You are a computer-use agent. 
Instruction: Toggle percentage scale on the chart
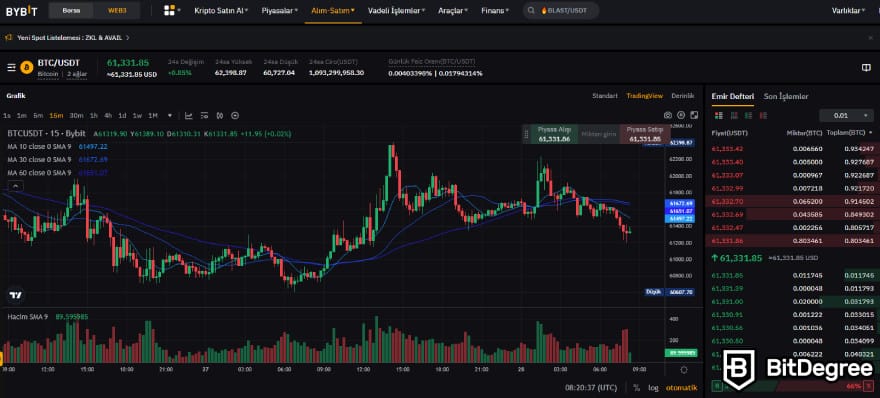[636, 387]
